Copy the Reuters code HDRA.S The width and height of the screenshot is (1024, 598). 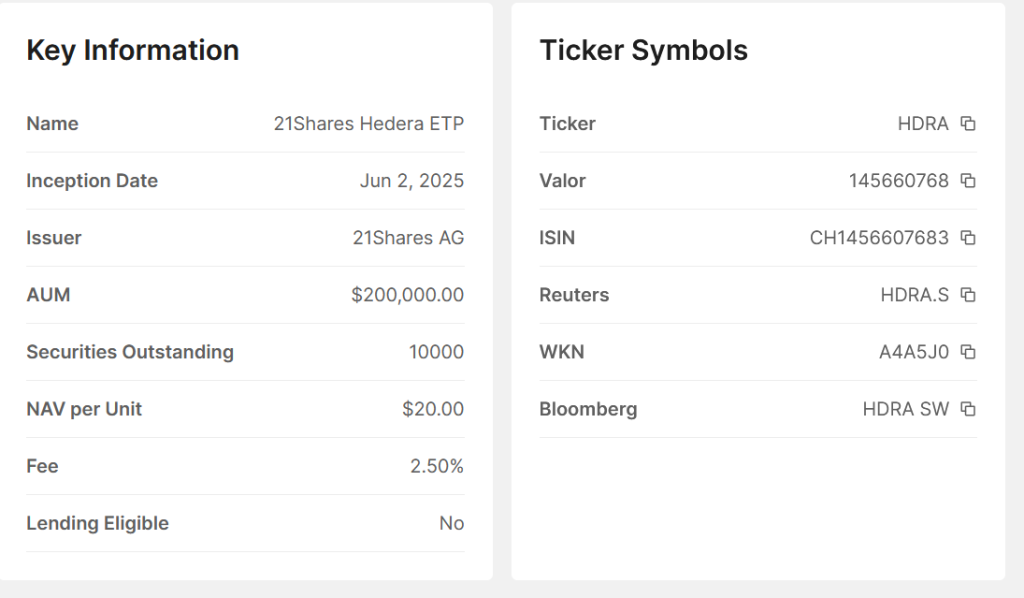pyautogui.click(x=968, y=295)
